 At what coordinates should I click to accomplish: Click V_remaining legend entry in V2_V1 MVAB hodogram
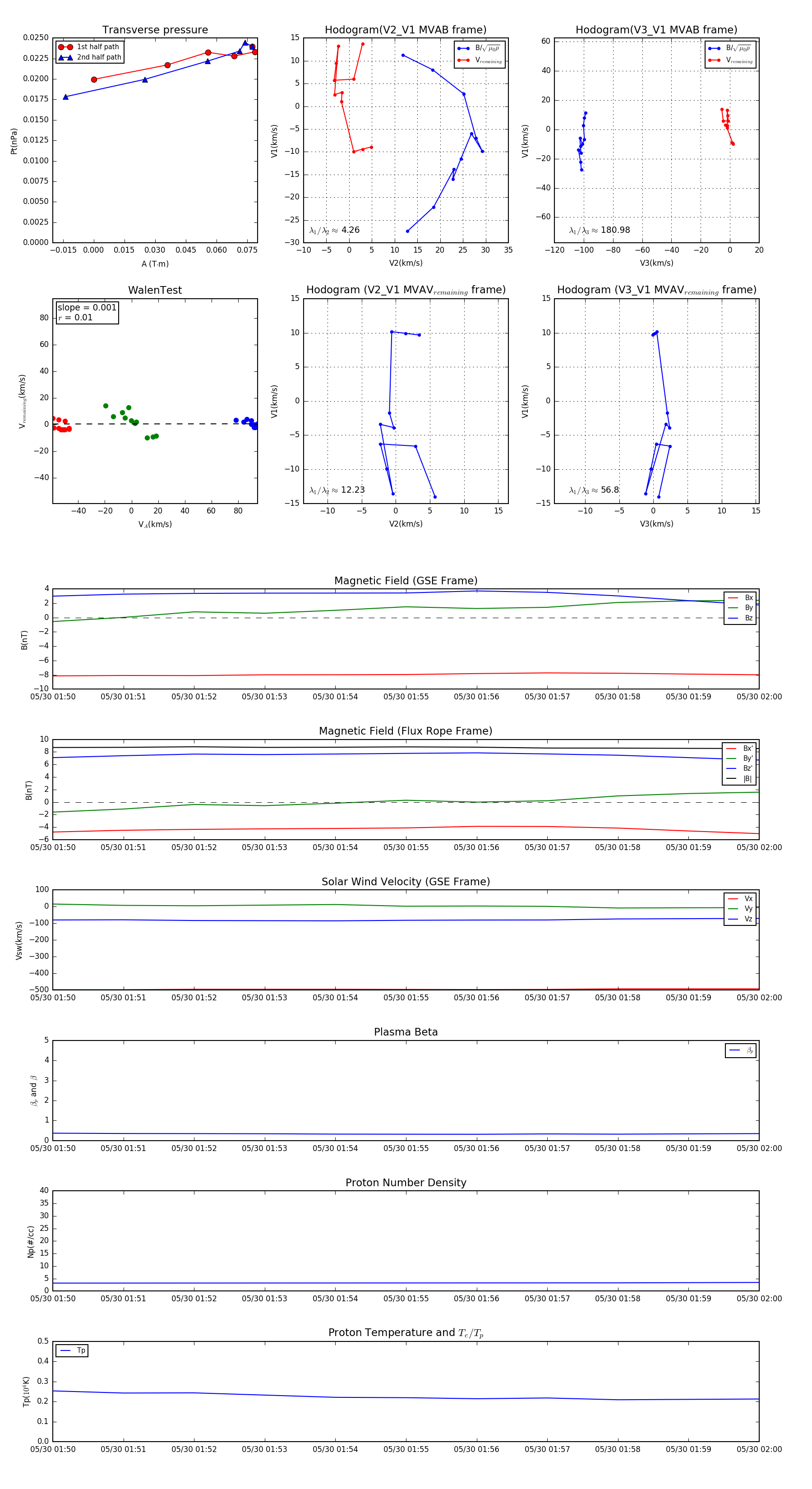point(480,60)
